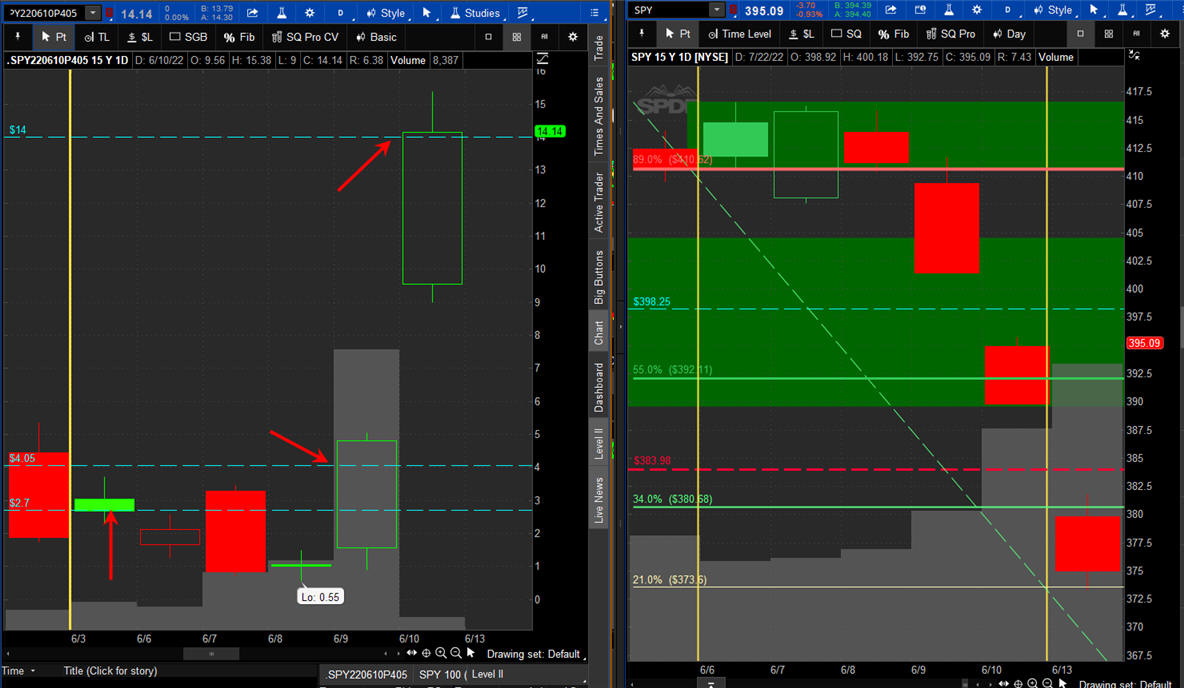Select SQ rectangle tool in right toolbar
This screenshot has height=688, width=1184.
[x=846, y=33]
